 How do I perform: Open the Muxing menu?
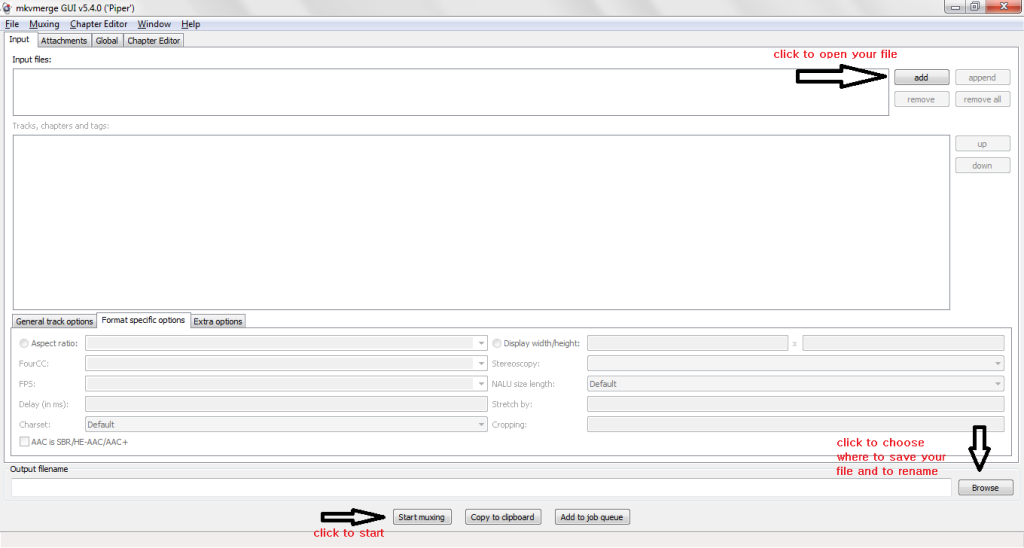44,24
